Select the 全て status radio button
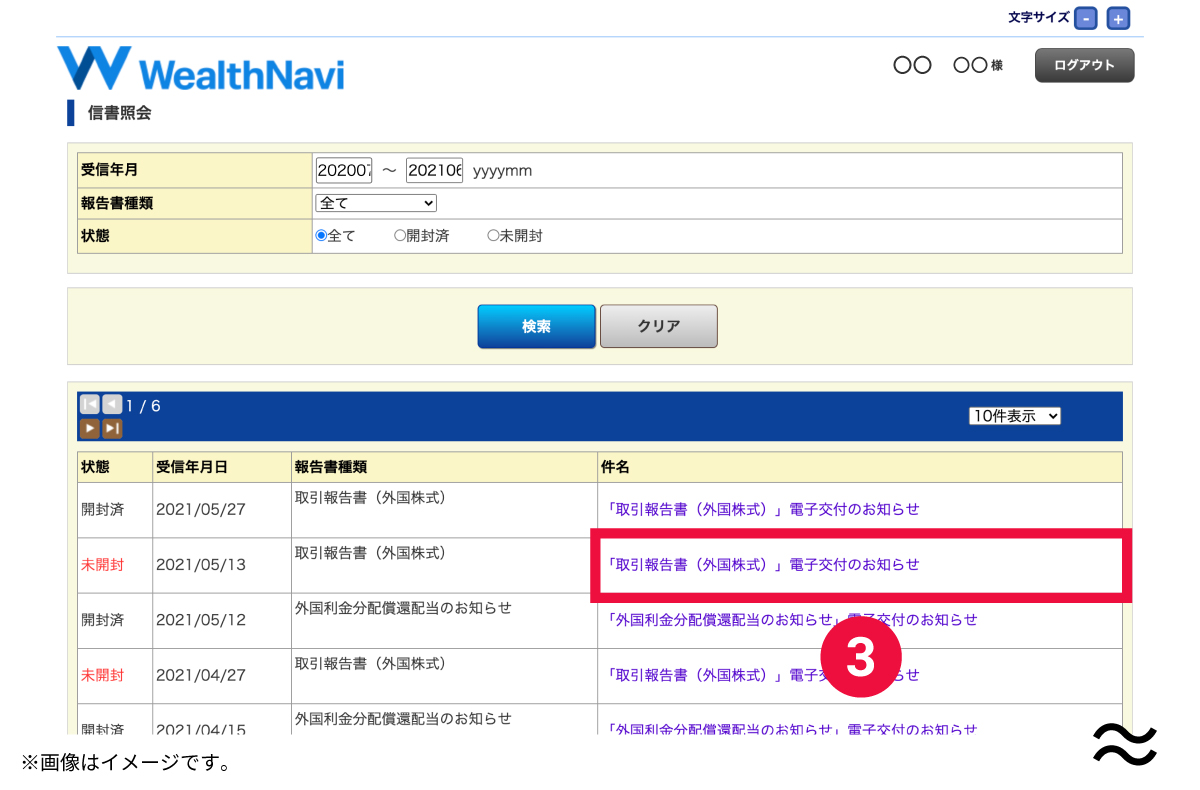Screen dimensions: 1200x790 click(x=321, y=236)
